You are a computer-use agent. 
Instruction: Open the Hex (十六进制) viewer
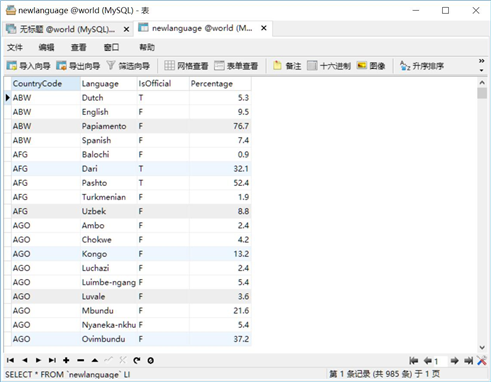click(329, 66)
